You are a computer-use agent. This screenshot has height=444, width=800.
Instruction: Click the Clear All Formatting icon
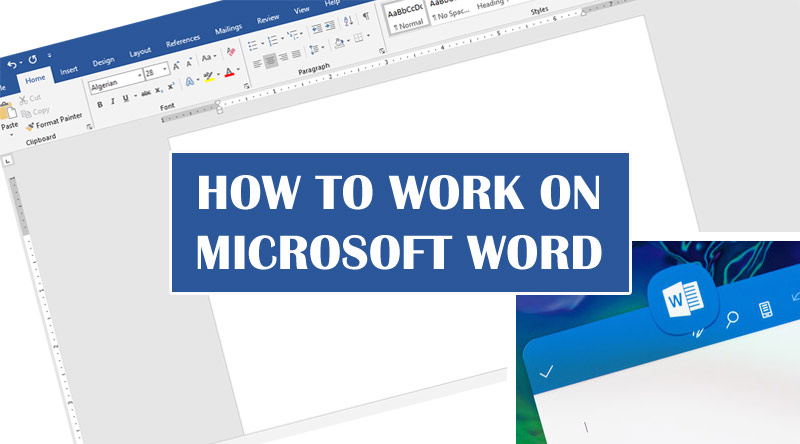pyautogui.click(x=231, y=52)
